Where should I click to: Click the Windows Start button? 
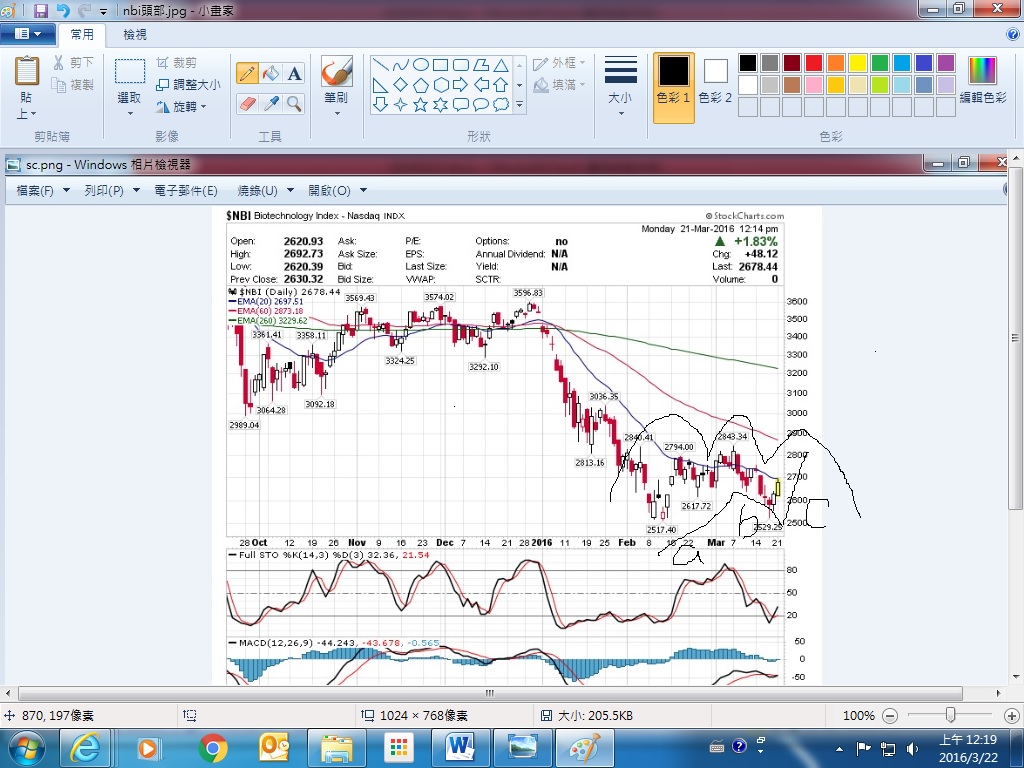(27, 748)
